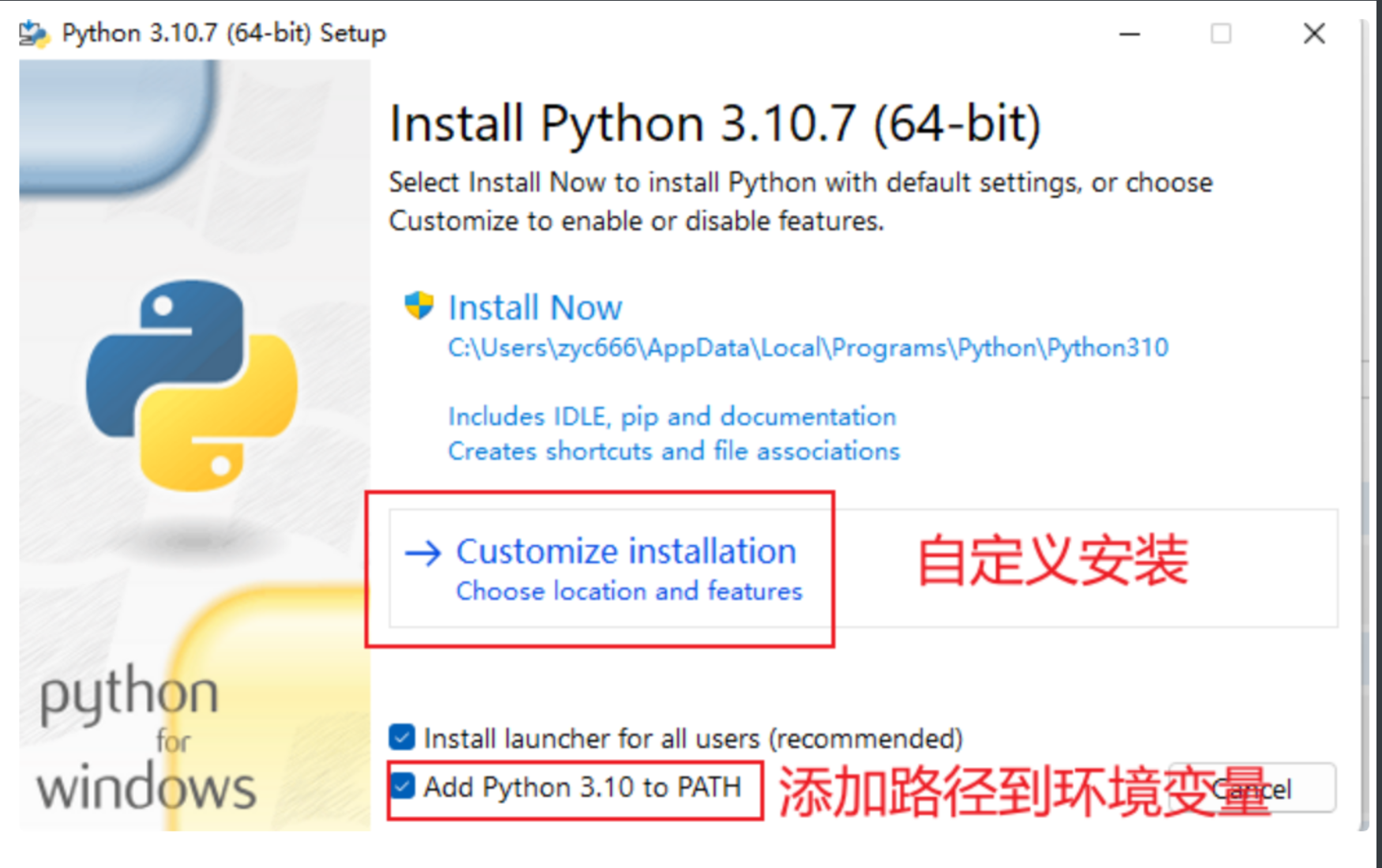The width and height of the screenshot is (1382, 868).
Task: Open Customize installation option
Action: tap(625, 551)
